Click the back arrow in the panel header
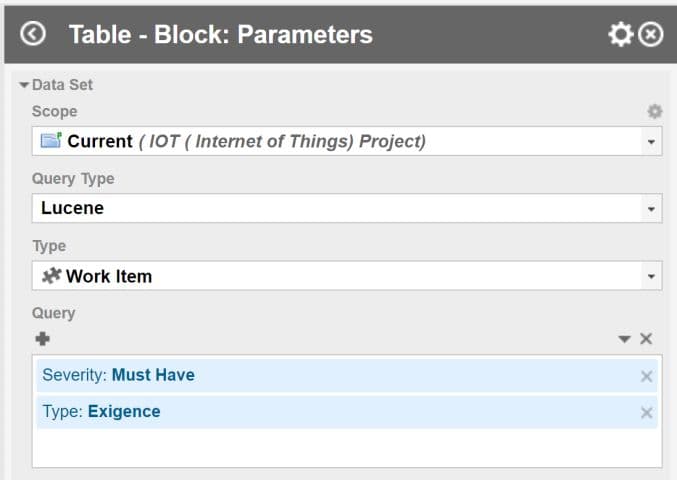 click(x=33, y=34)
